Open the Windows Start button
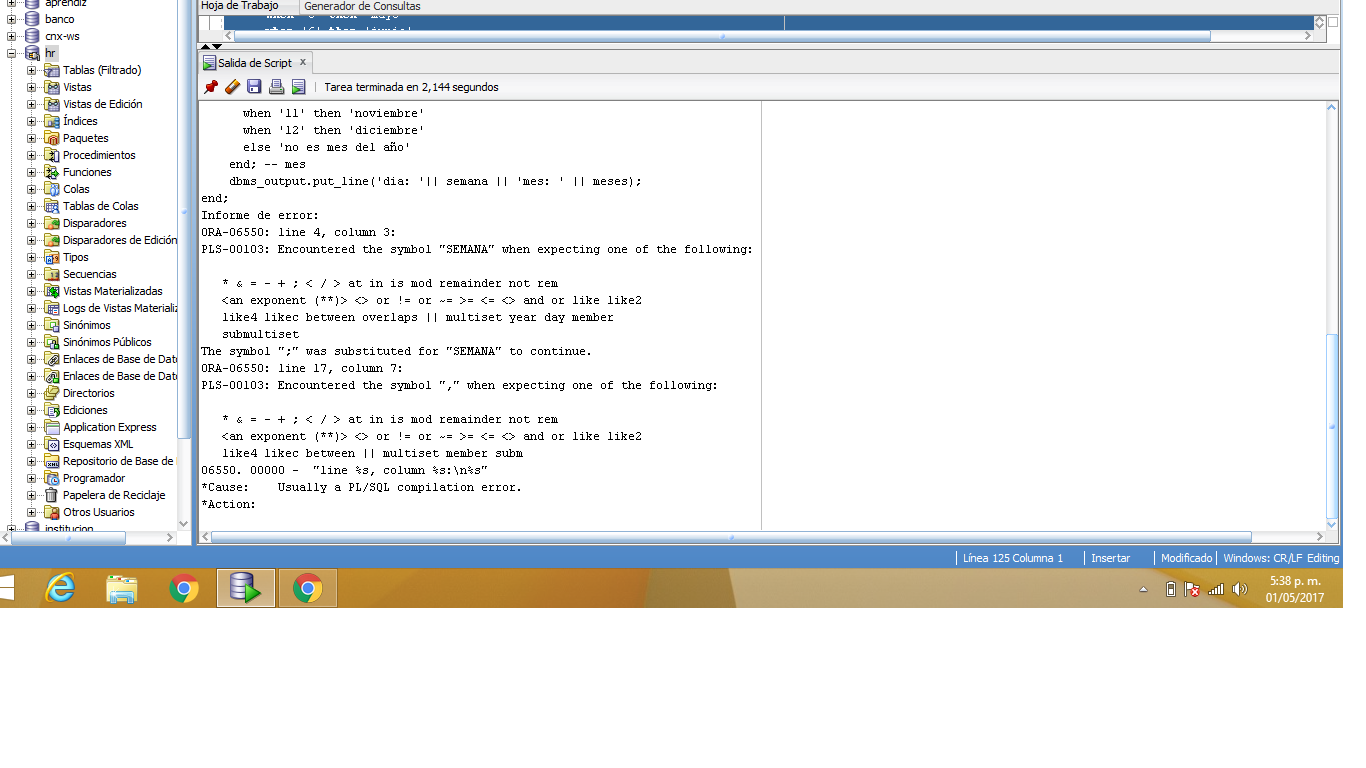Screen dimensions: 1366x768 [x=6, y=588]
